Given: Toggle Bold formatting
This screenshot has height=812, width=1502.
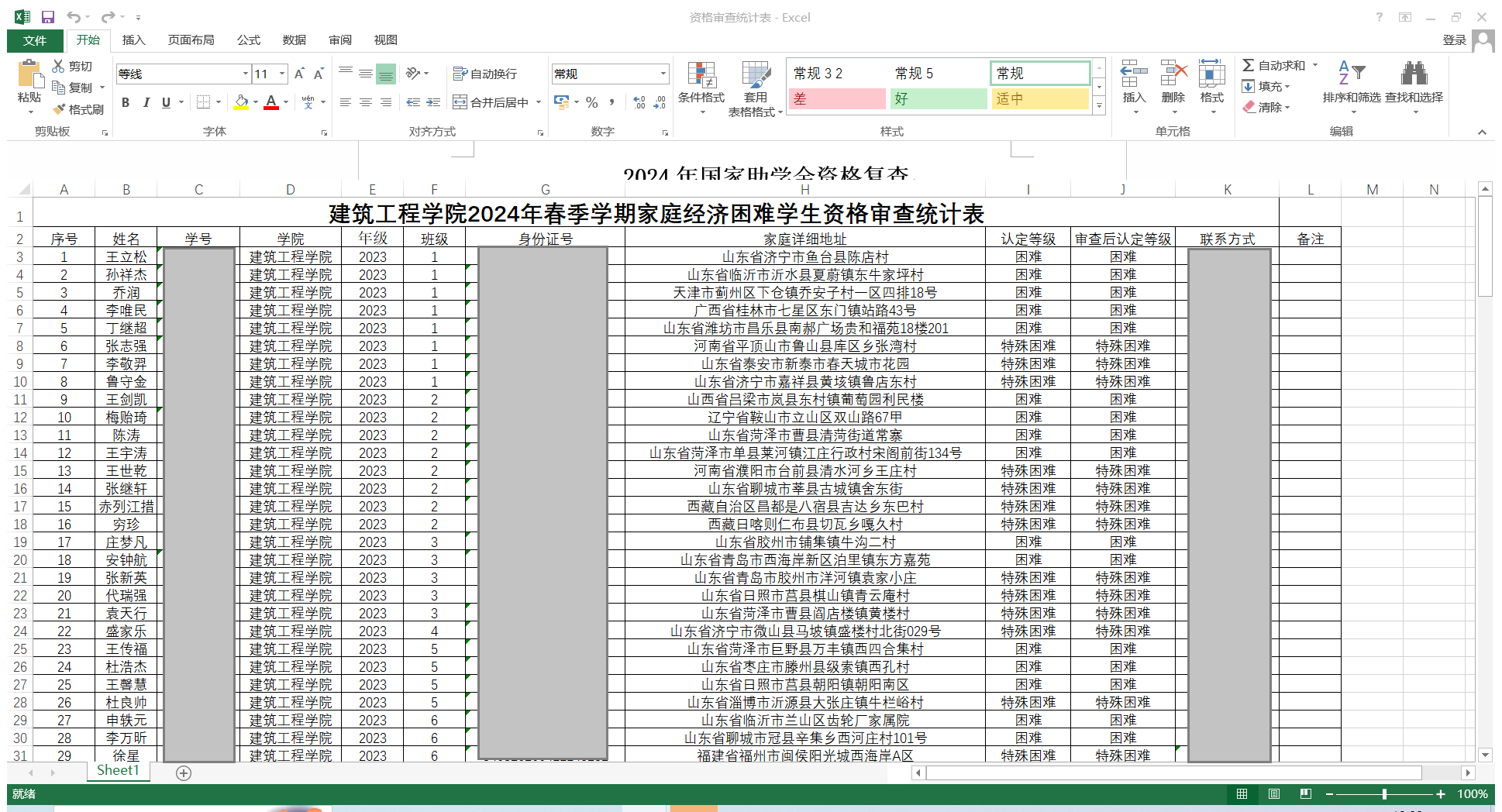Looking at the screenshot, I should [x=126, y=102].
